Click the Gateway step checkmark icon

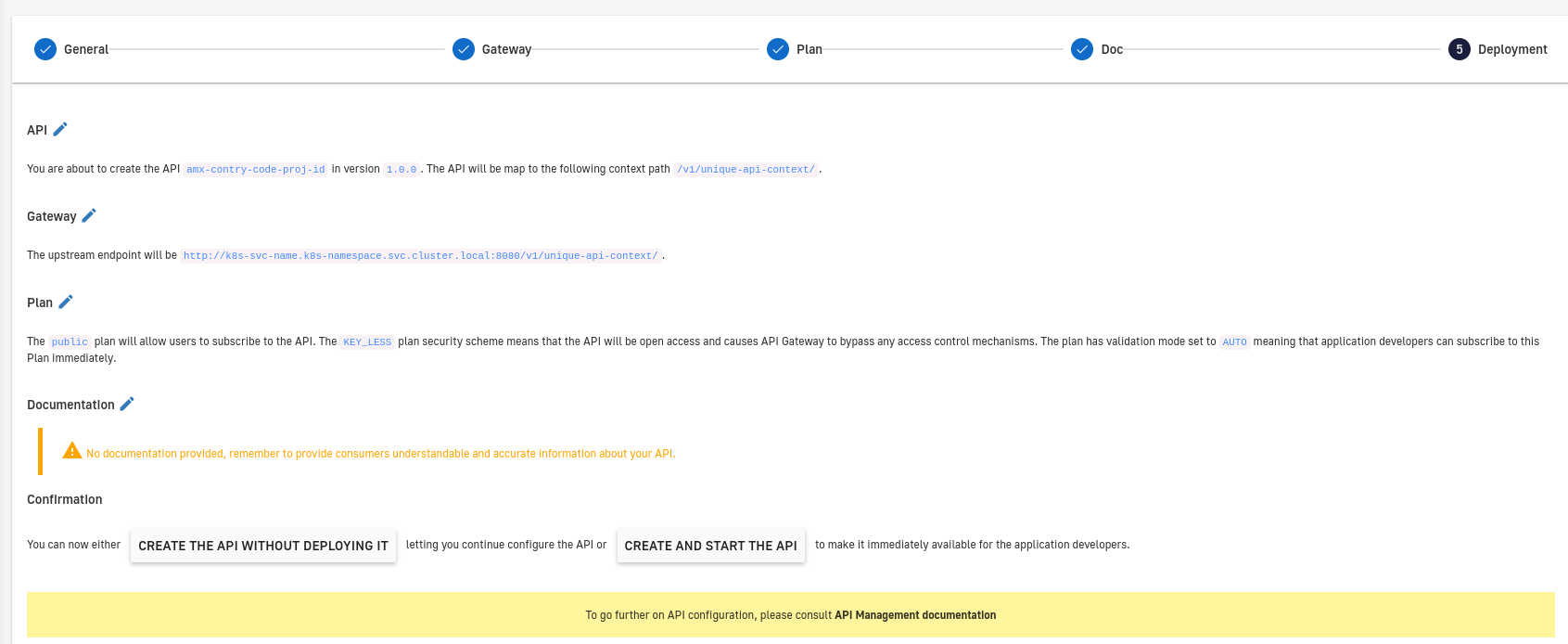pyautogui.click(x=464, y=49)
